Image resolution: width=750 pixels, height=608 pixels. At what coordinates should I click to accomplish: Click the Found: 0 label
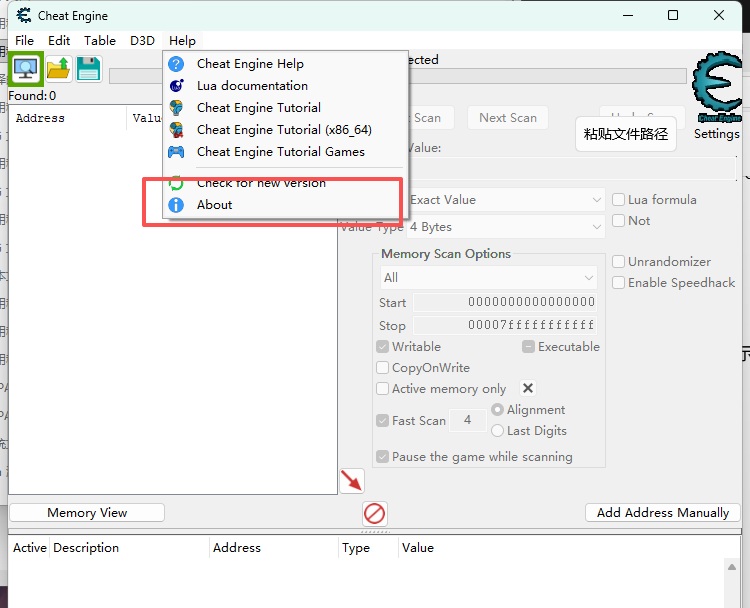(32, 96)
